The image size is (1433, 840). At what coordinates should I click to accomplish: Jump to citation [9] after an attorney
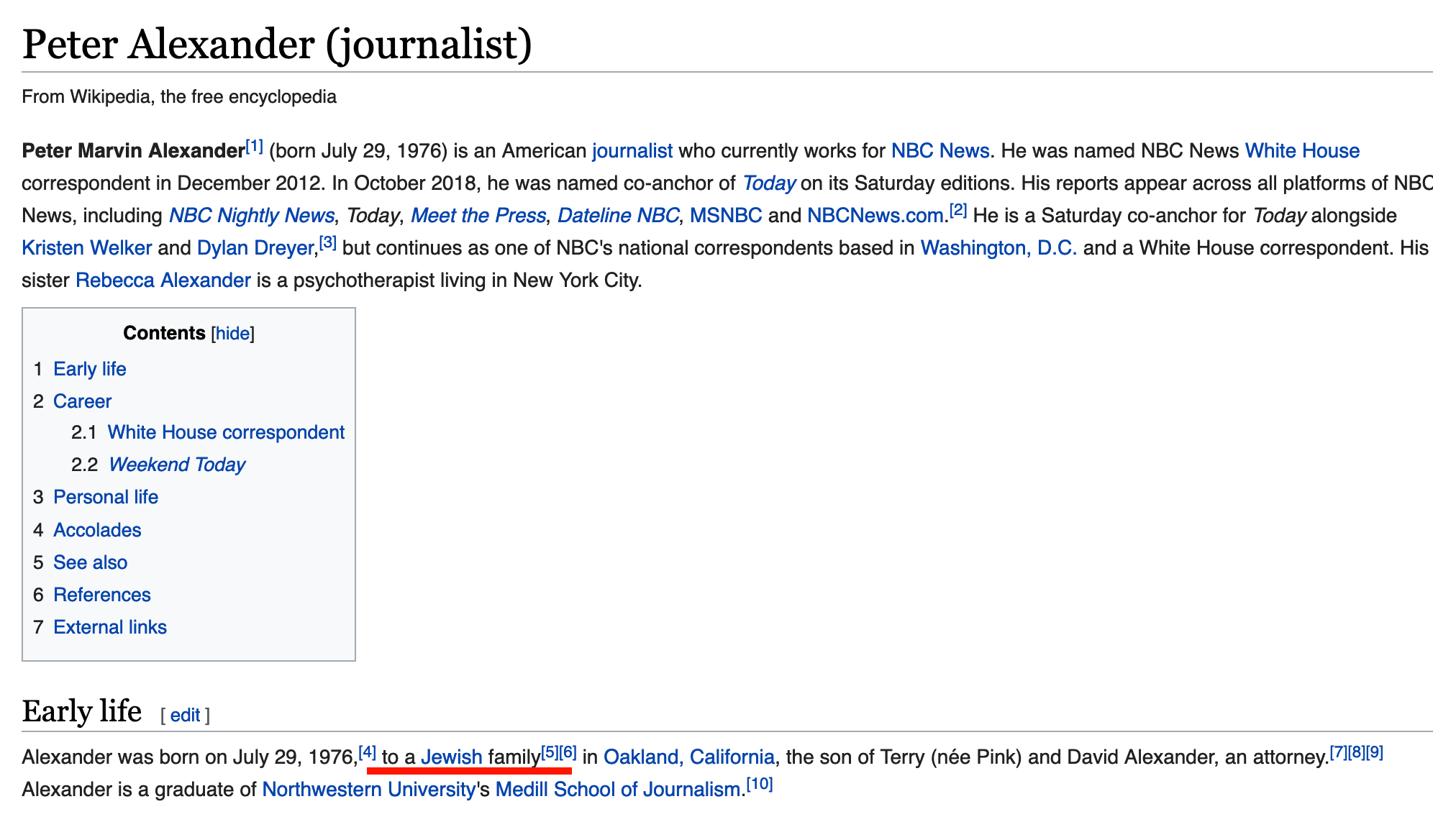[x=1374, y=752]
